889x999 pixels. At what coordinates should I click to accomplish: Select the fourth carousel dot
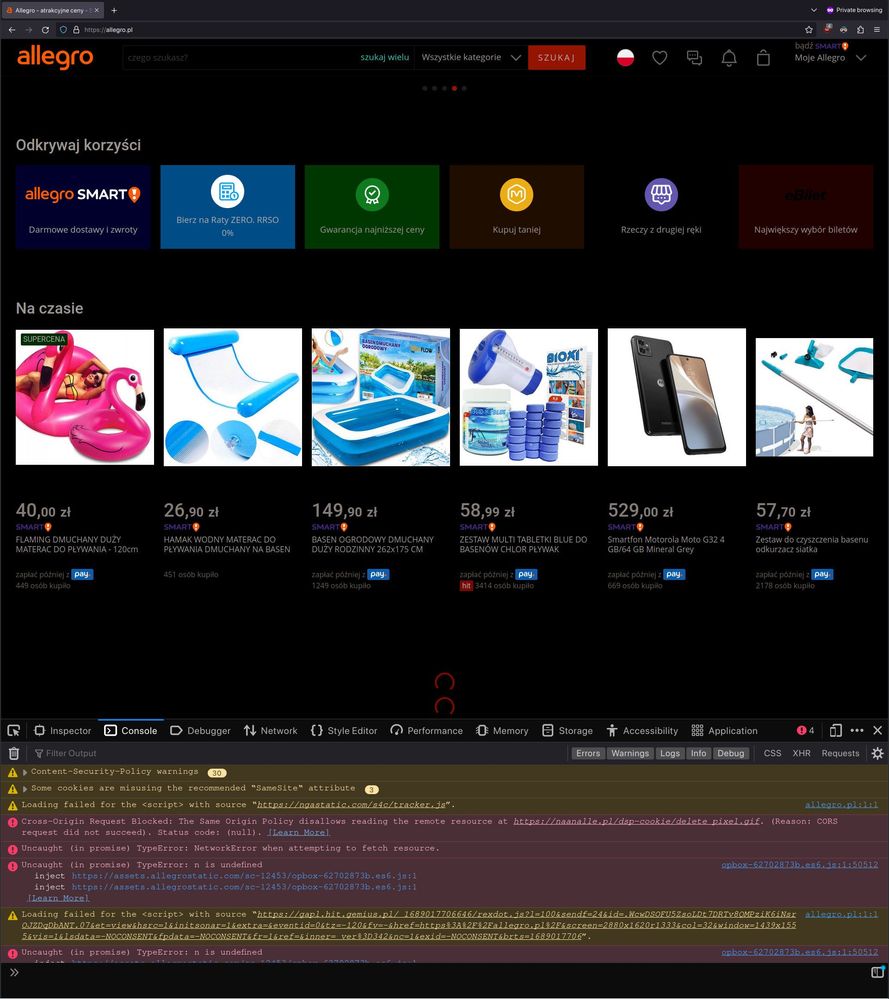point(454,89)
